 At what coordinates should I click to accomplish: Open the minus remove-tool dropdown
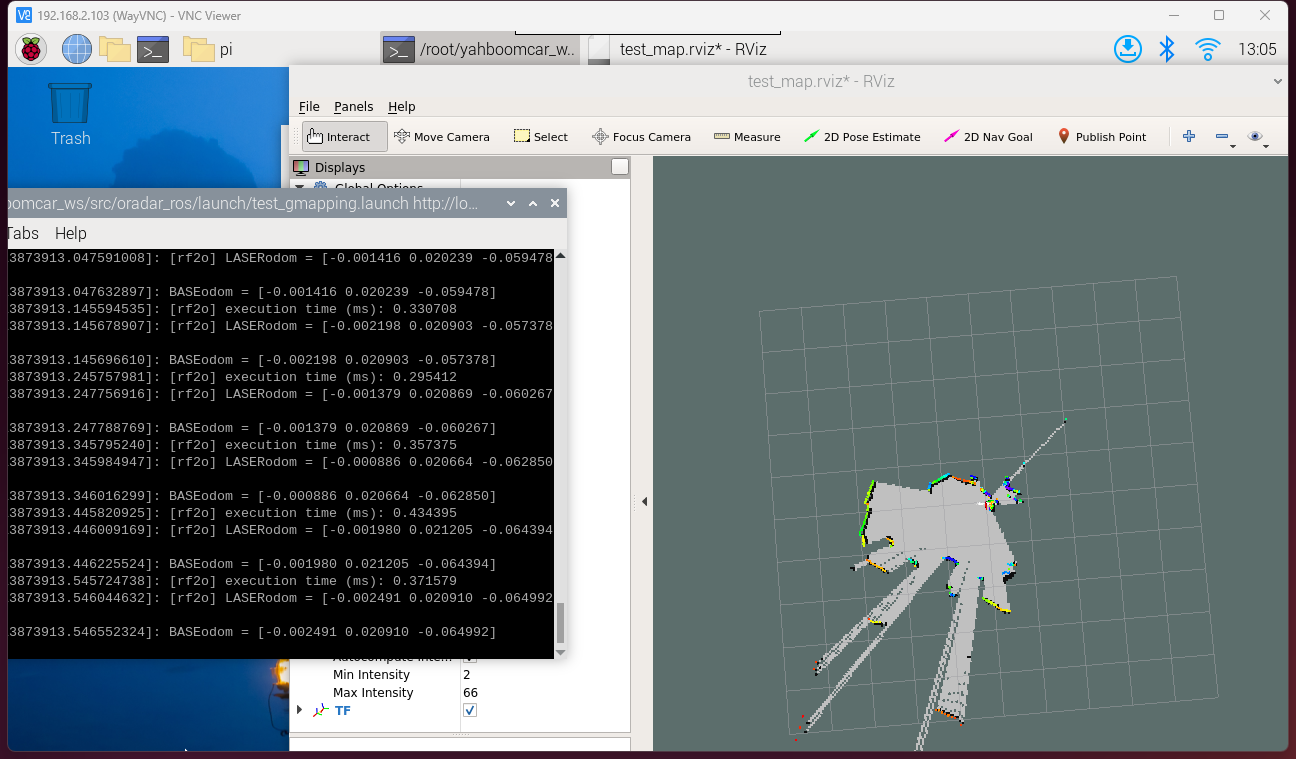(x=1224, y=137)
